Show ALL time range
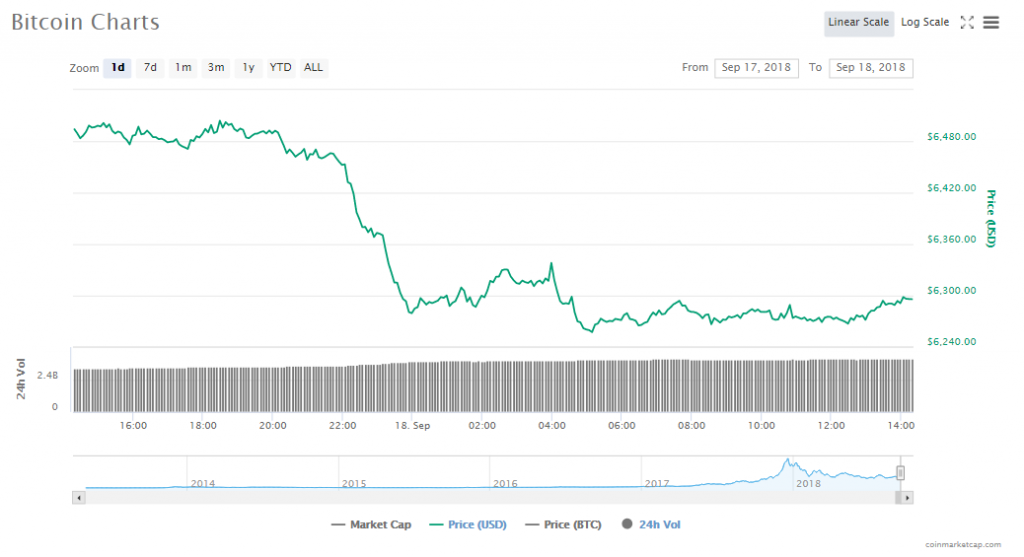This screenshot has height=557, width=1024. click(x=314, y=67)
